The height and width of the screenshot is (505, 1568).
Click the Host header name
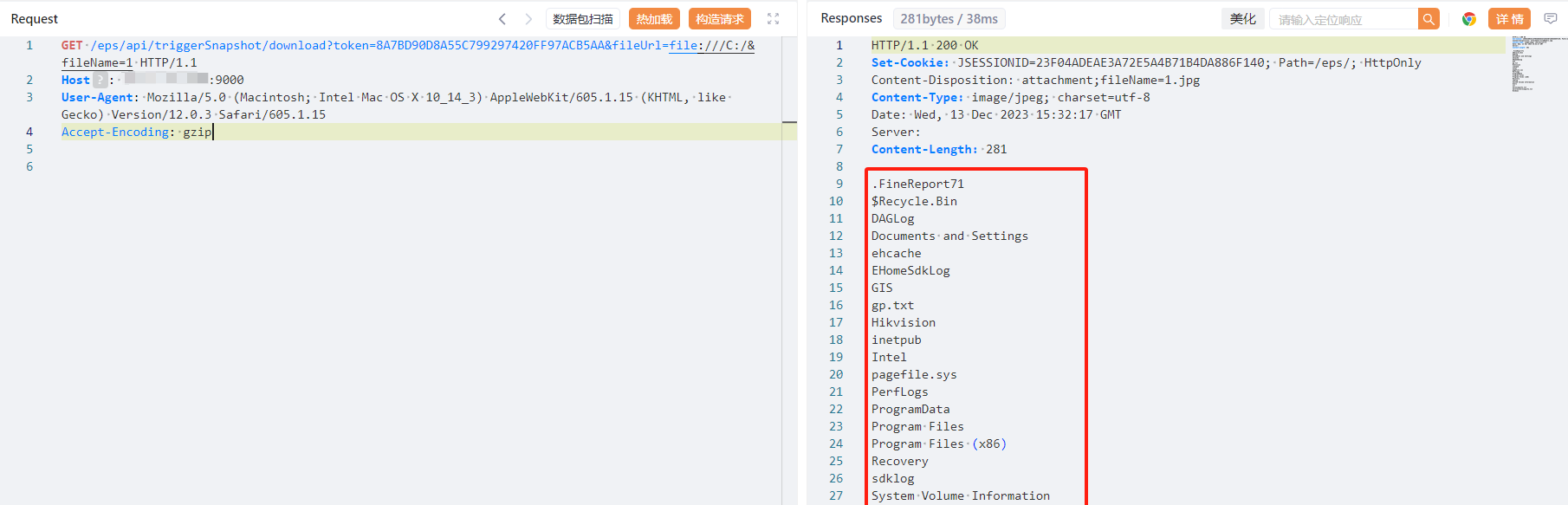[75, 80]
